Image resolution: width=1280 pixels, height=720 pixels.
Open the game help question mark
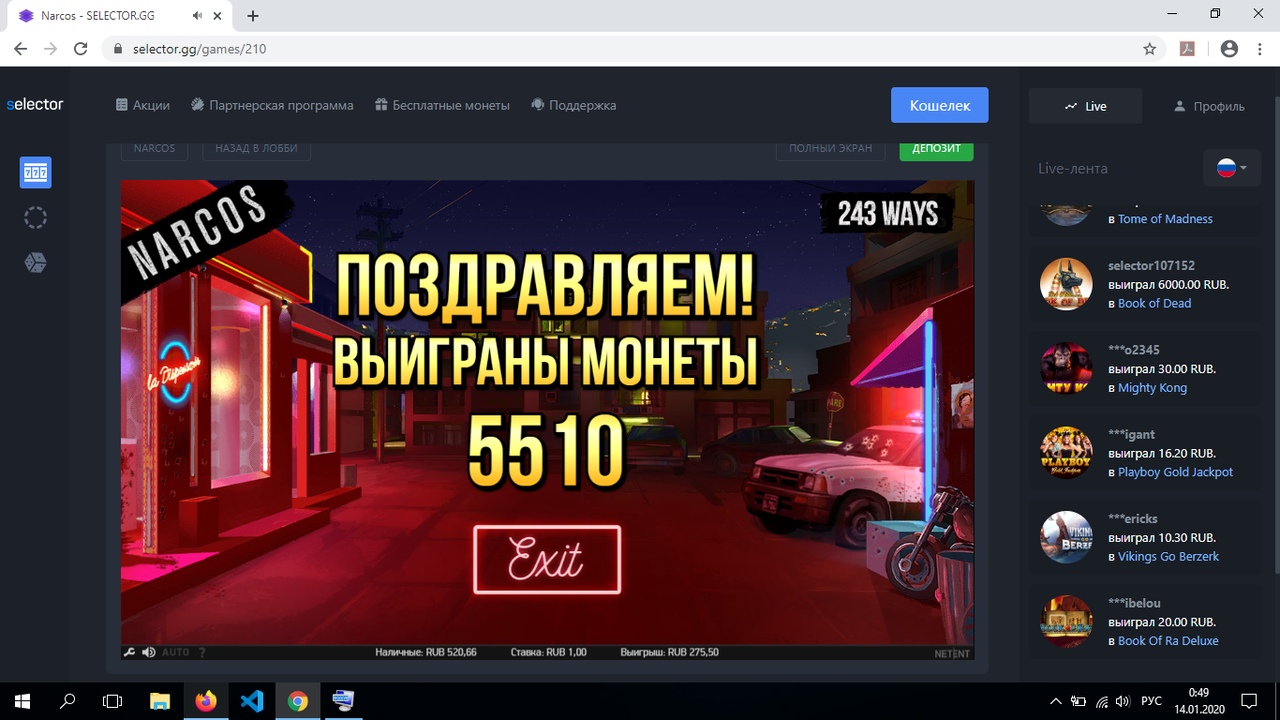(x=202, y=652)
